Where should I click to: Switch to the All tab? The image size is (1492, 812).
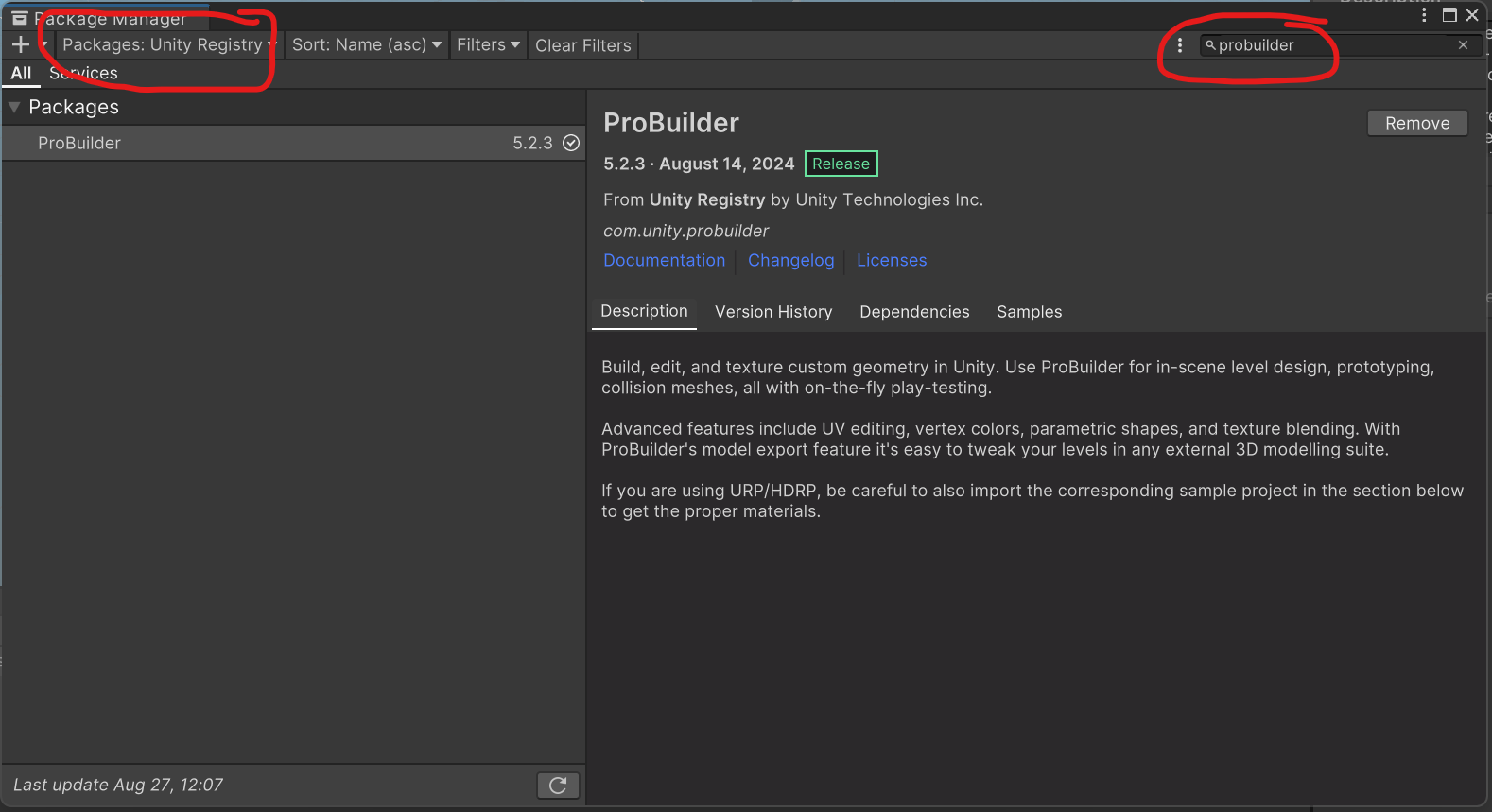21,73
